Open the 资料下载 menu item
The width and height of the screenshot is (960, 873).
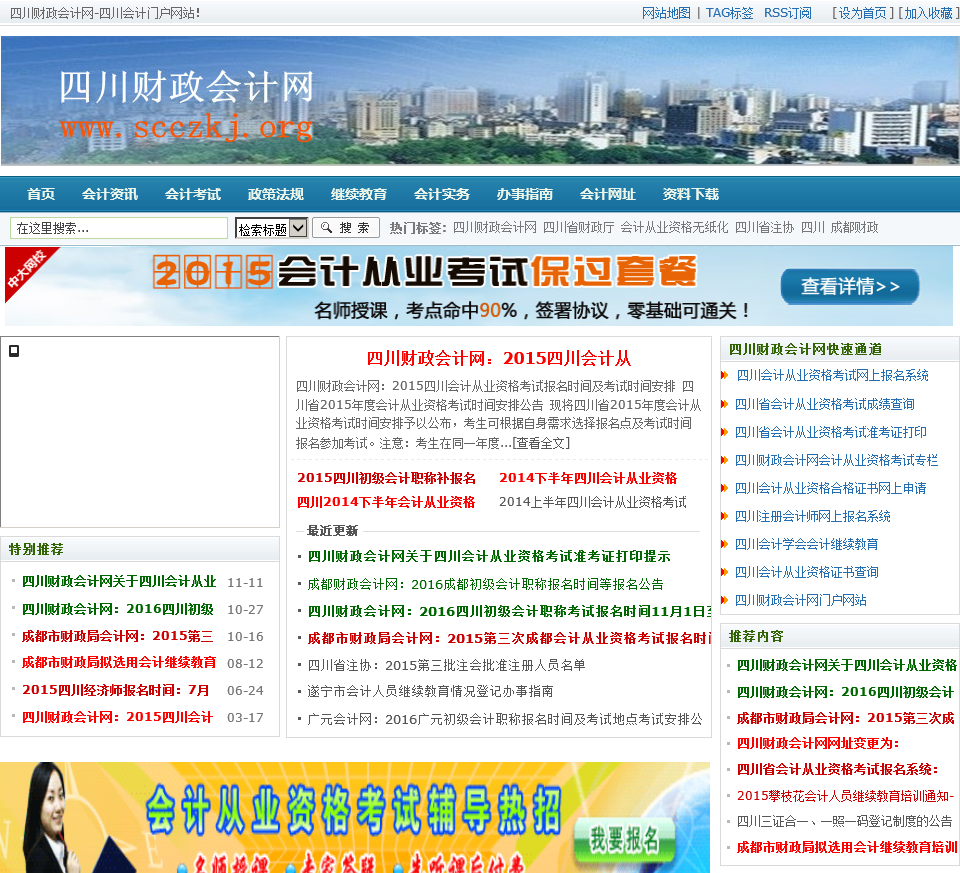[x=691, y=194]
